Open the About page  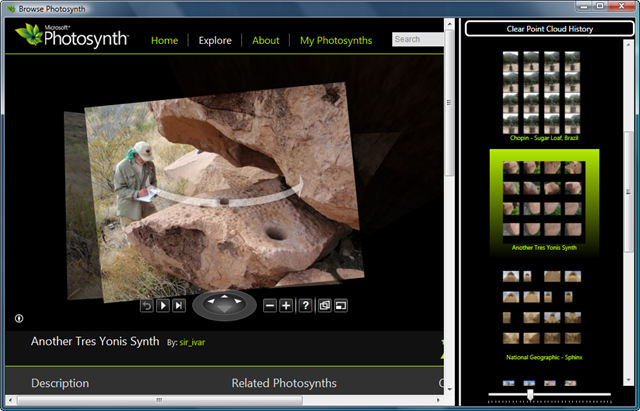click(x=266, y=41)
